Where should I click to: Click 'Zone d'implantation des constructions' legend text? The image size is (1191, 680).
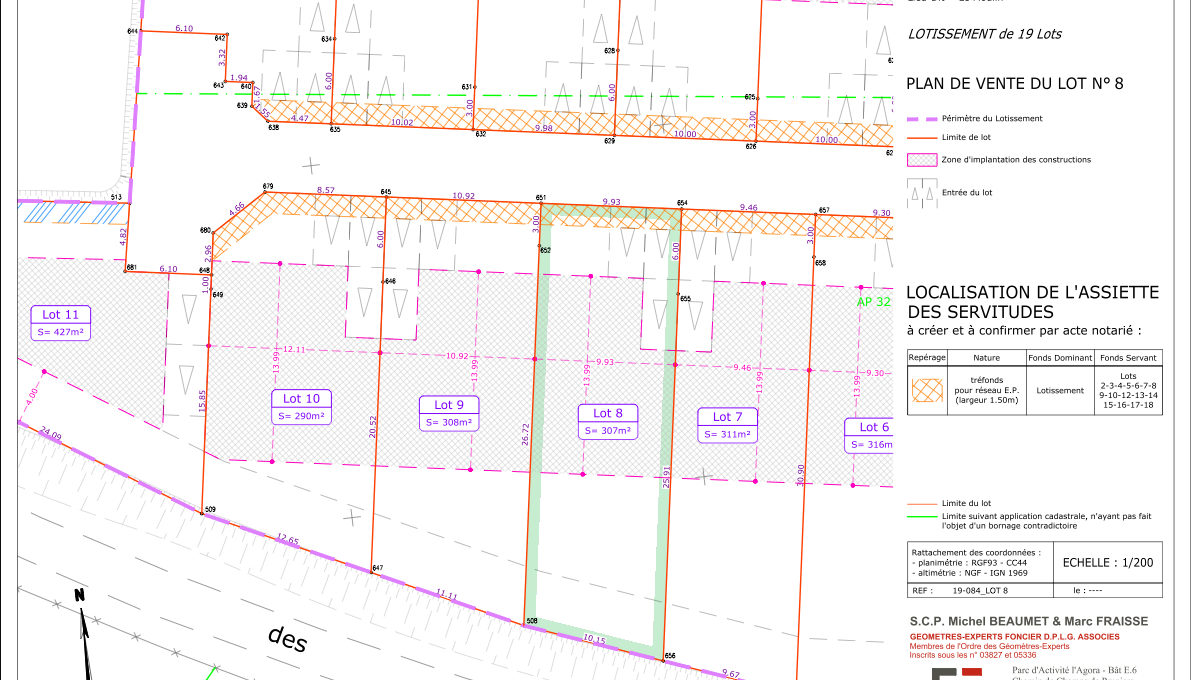click(x=1016, y=160)
